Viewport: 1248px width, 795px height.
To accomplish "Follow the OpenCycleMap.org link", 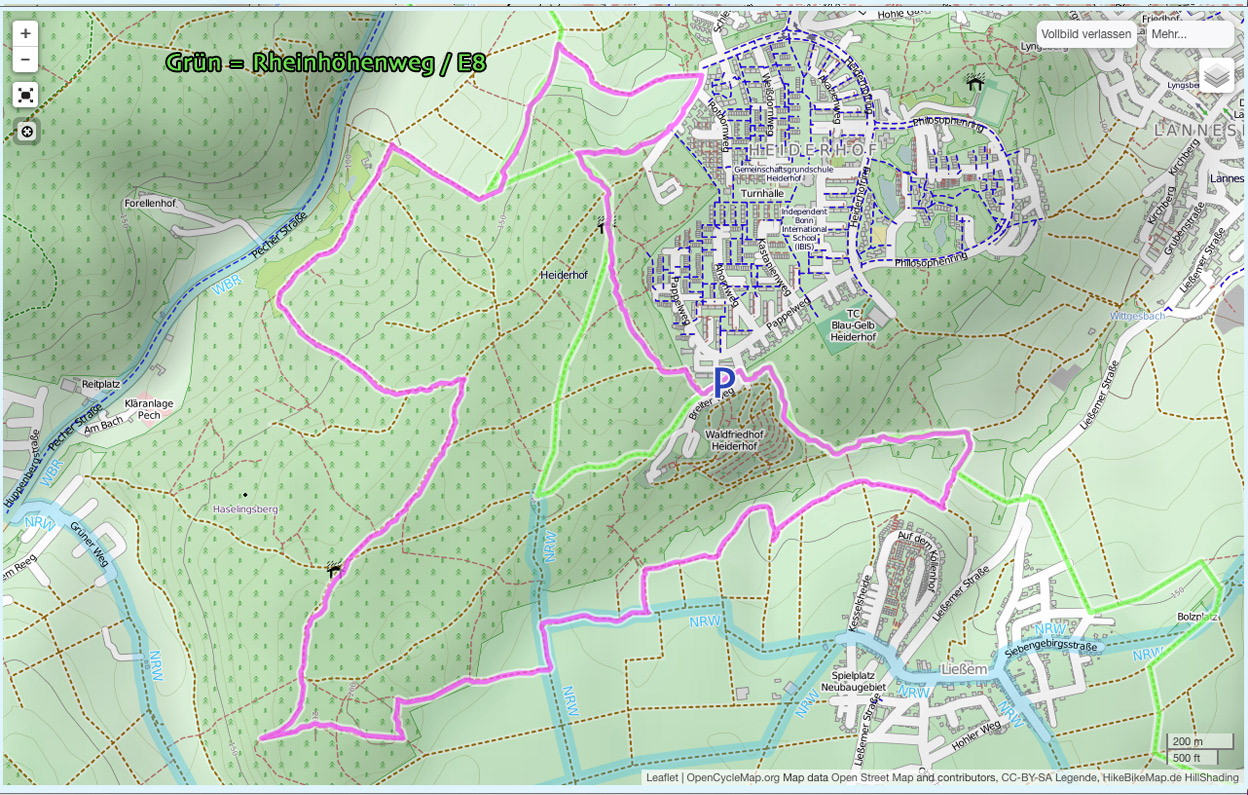I will pyautogui.click(x=732, y=778).
